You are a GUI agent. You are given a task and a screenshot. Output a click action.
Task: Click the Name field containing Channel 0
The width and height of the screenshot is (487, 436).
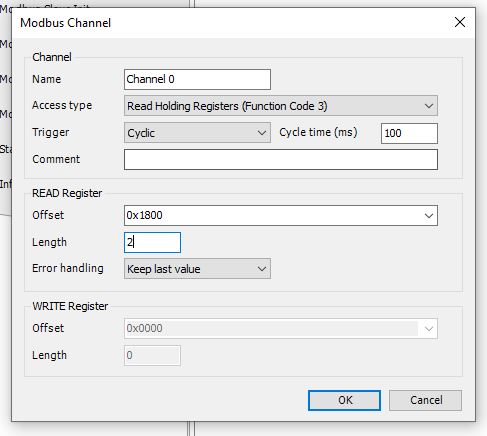tap(197, 79)
